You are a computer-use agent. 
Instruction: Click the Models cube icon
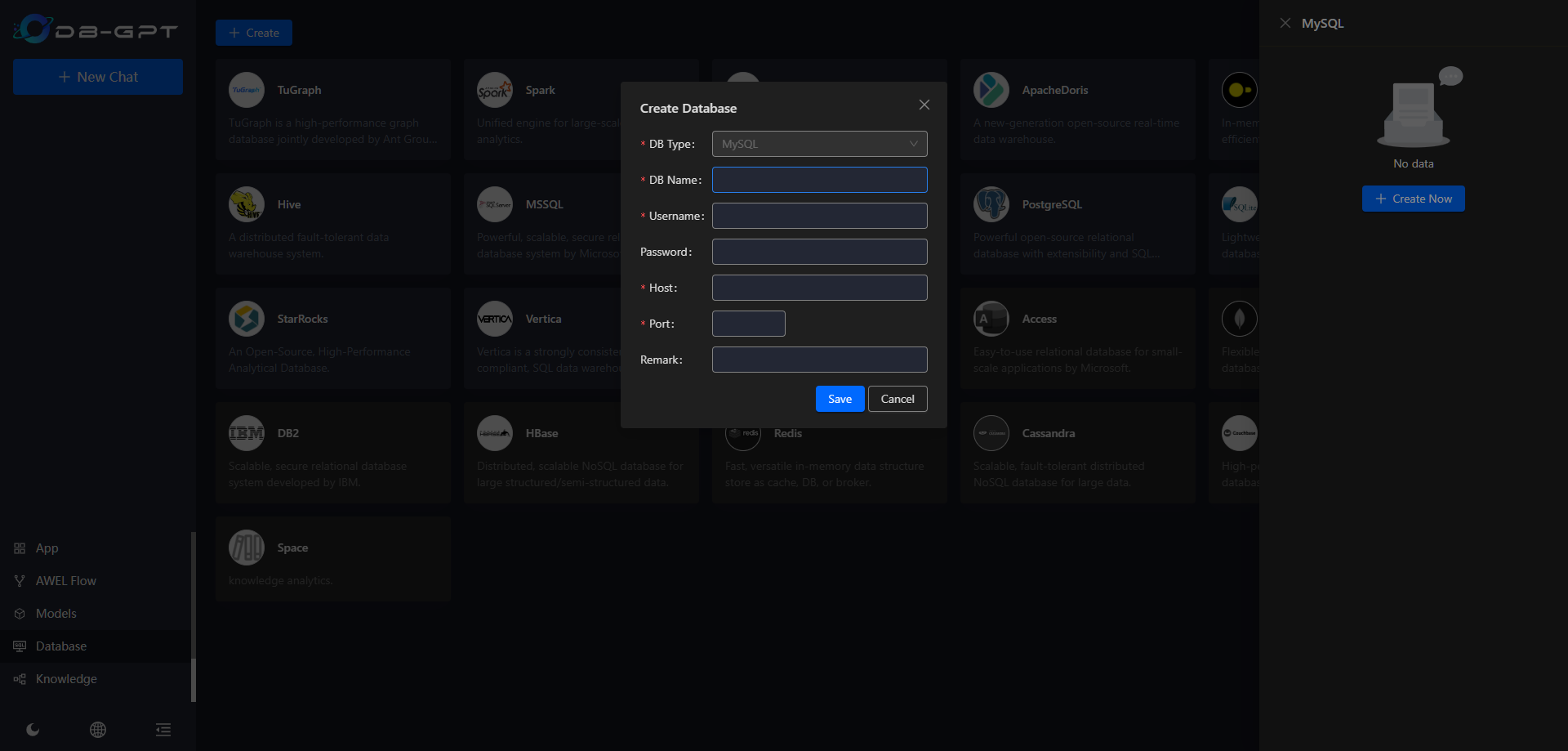(20, 614)
